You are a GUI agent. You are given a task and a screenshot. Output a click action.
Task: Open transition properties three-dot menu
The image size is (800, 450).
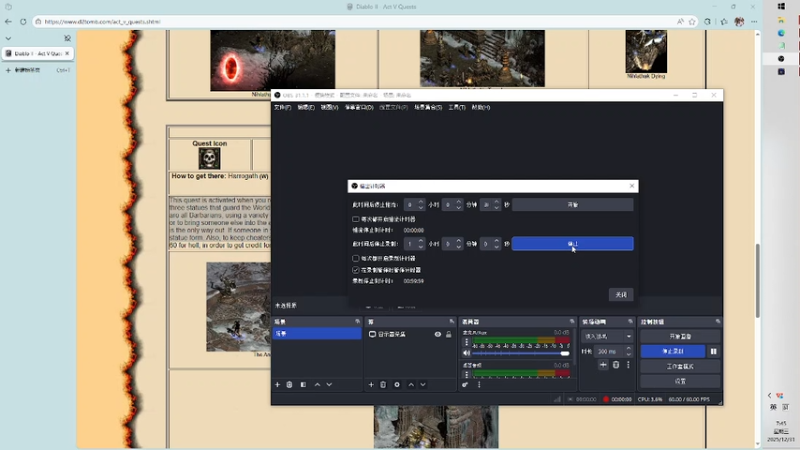coord(628,365)
